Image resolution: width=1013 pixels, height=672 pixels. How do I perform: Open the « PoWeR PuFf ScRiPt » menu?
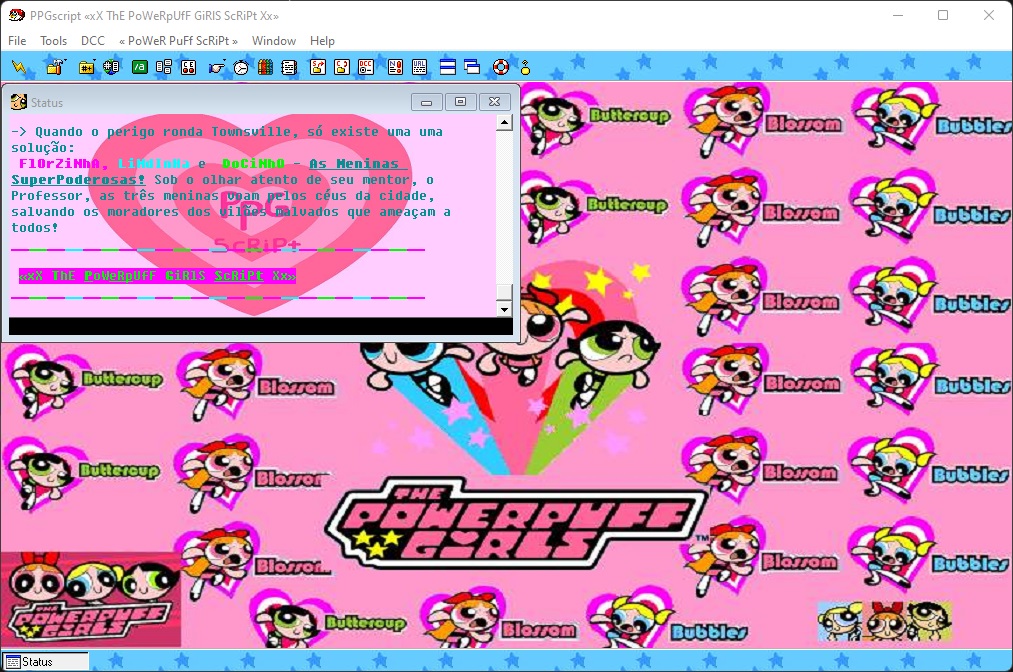(x=178, y=41)
